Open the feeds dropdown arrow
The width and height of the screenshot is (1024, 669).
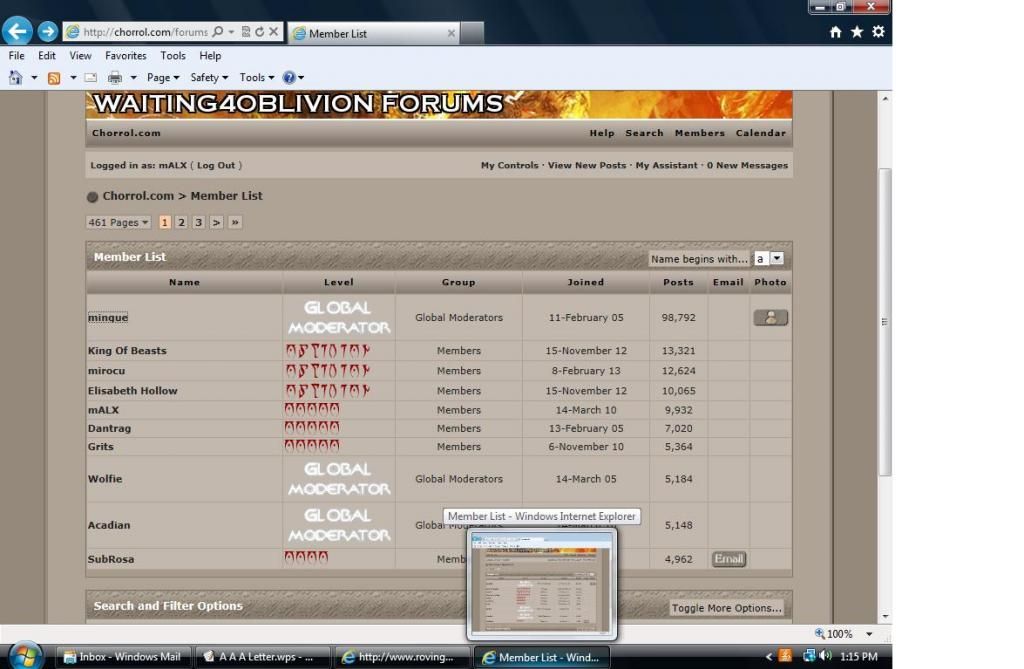(73, 78)
